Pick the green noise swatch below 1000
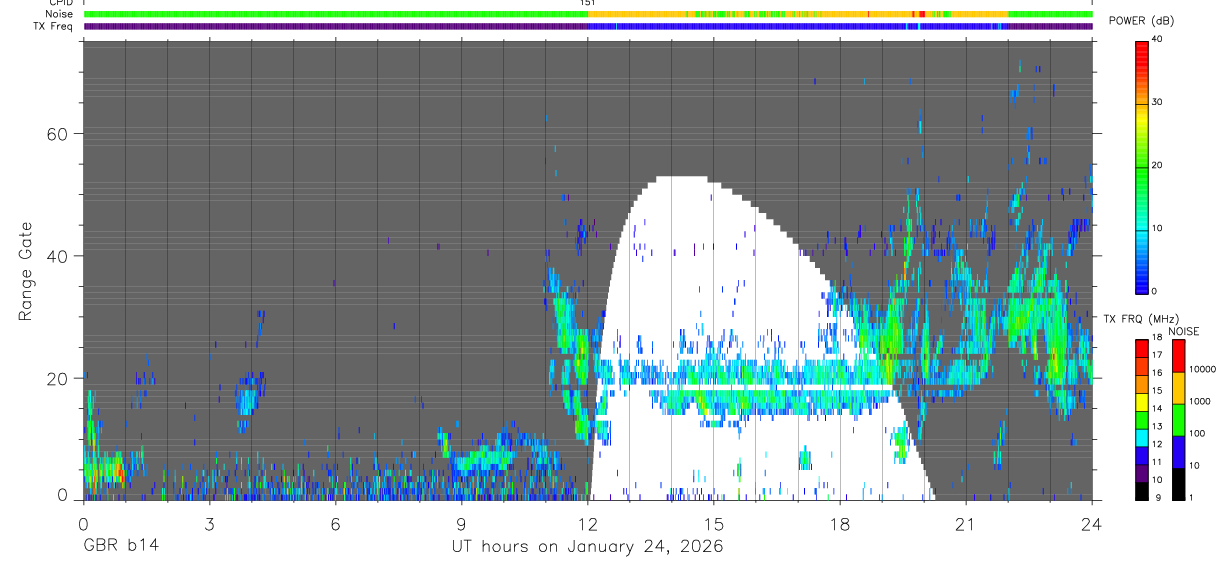The height and width of the screenshot is (567, 1228). [1178, 420]
